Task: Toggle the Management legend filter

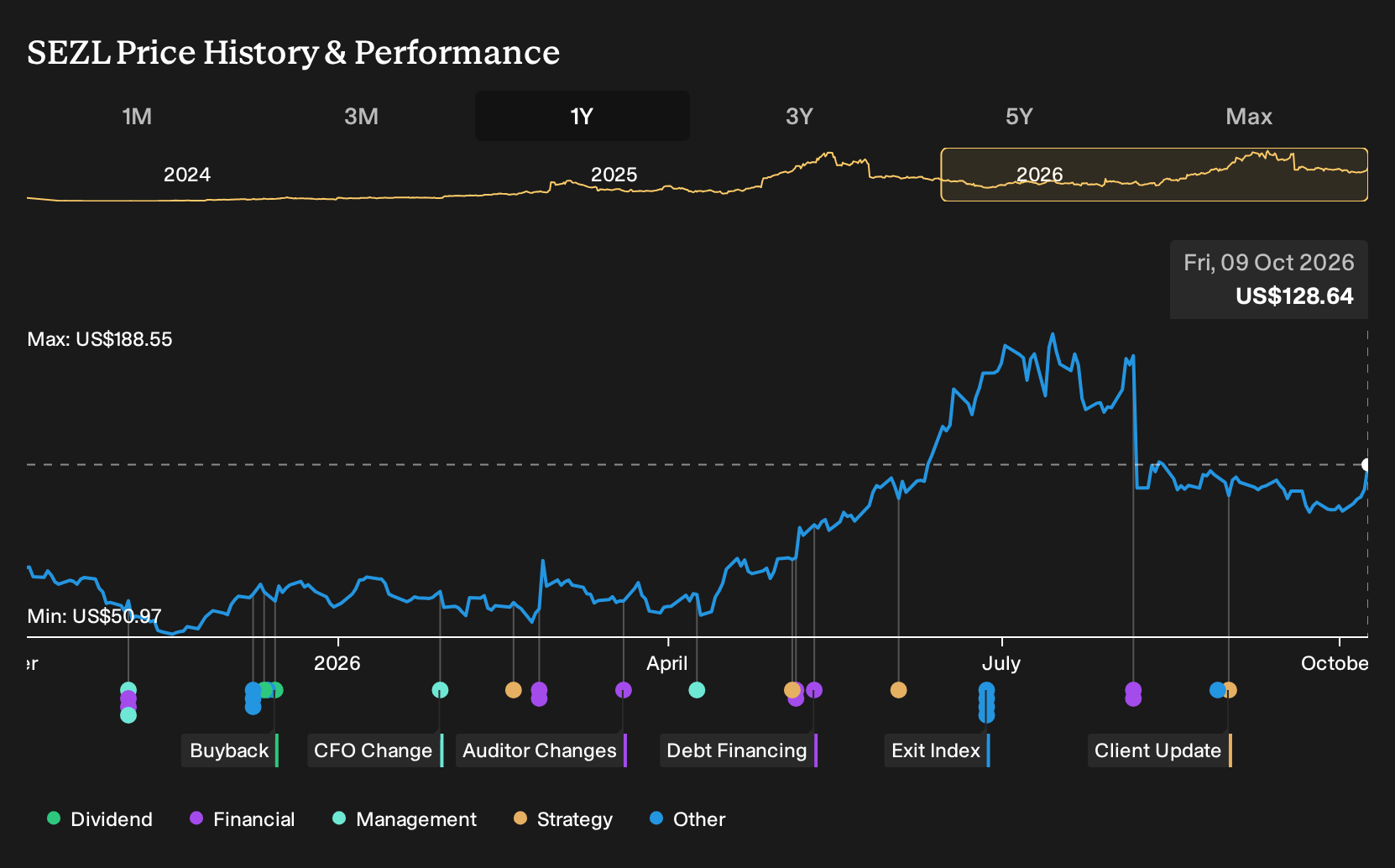Action: click(x=405, y=819)
